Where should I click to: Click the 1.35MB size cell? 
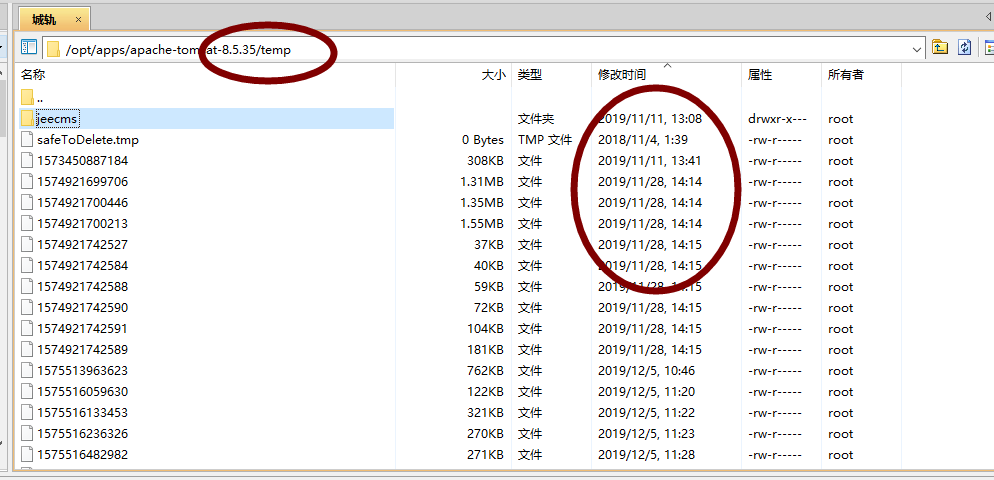click(x=482, y=203)
